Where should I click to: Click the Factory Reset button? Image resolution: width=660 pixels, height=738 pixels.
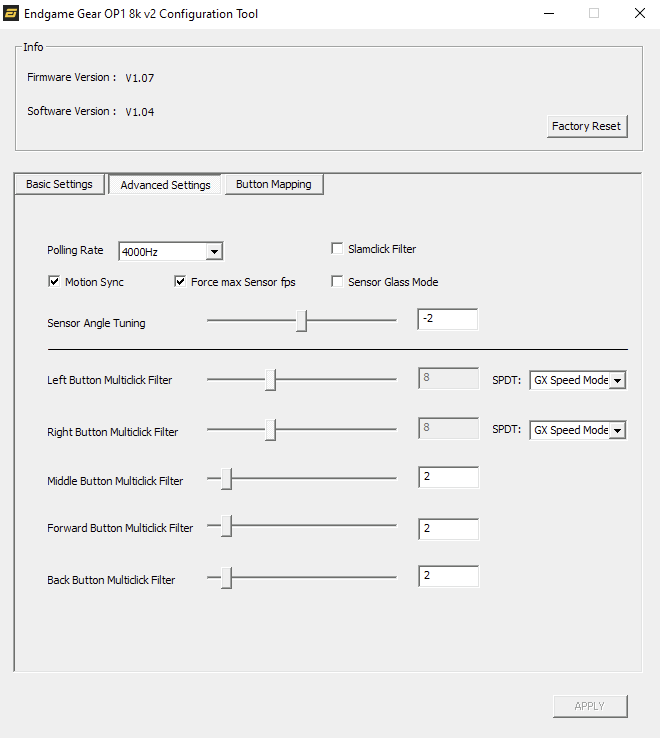tap(587, 126)
